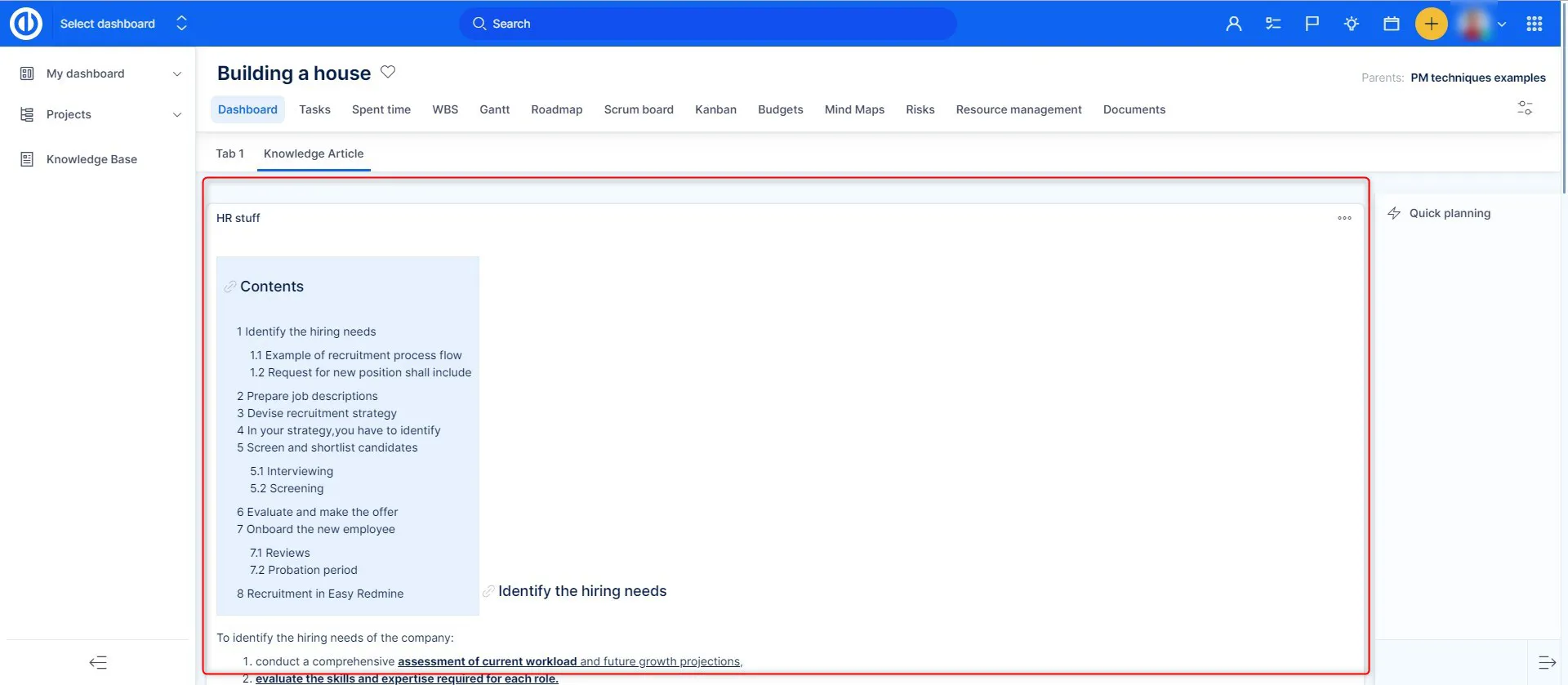This screenshot has height=685, width=1568.
Task: Expand the Projects sidebar menu
Action: (x=177, y=114)
